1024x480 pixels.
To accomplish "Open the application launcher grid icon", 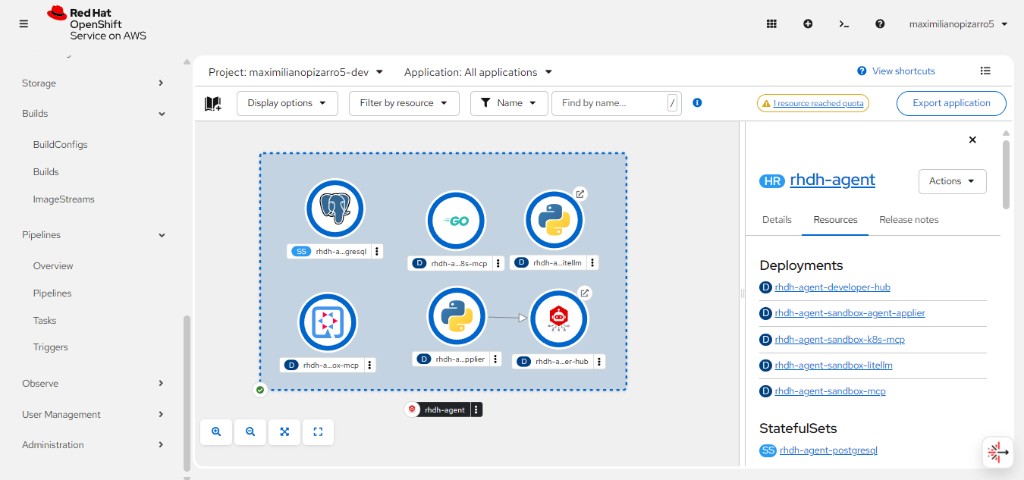I will click(x=771, y=24).
